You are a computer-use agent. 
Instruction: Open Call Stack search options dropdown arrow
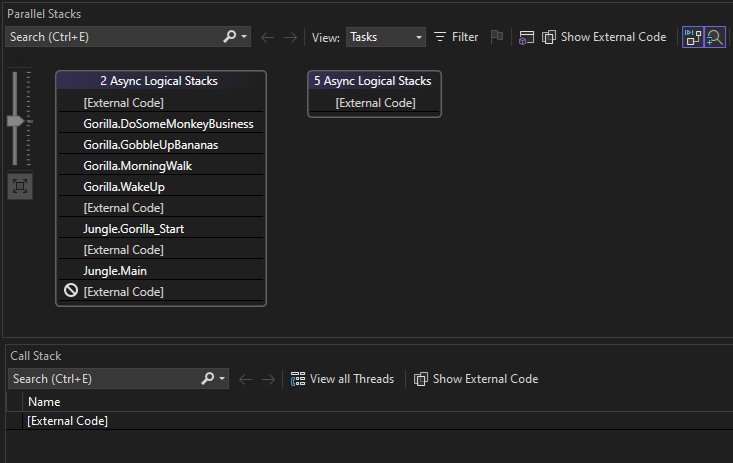coord(222,379)
